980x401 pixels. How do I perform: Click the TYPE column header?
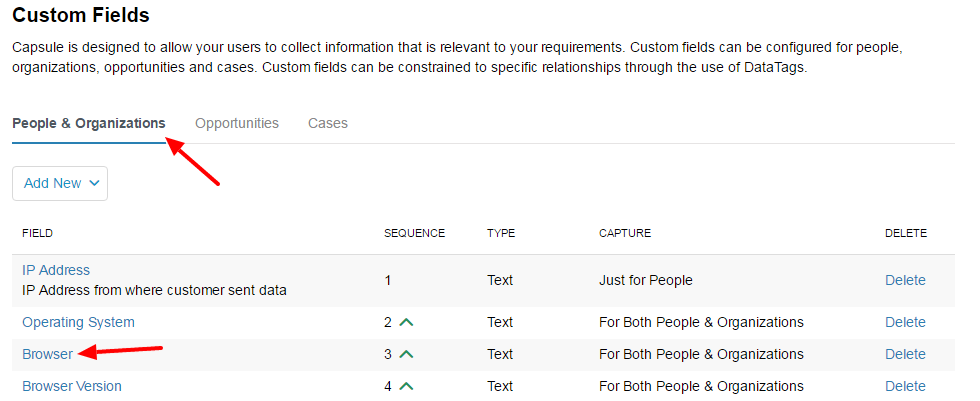(x=501, y=233)
